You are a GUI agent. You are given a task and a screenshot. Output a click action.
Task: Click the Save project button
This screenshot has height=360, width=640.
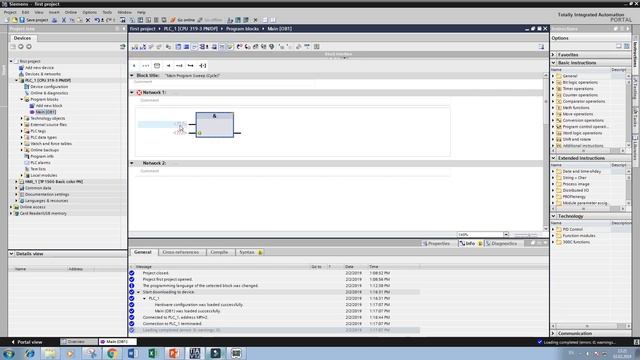(34, 20)
